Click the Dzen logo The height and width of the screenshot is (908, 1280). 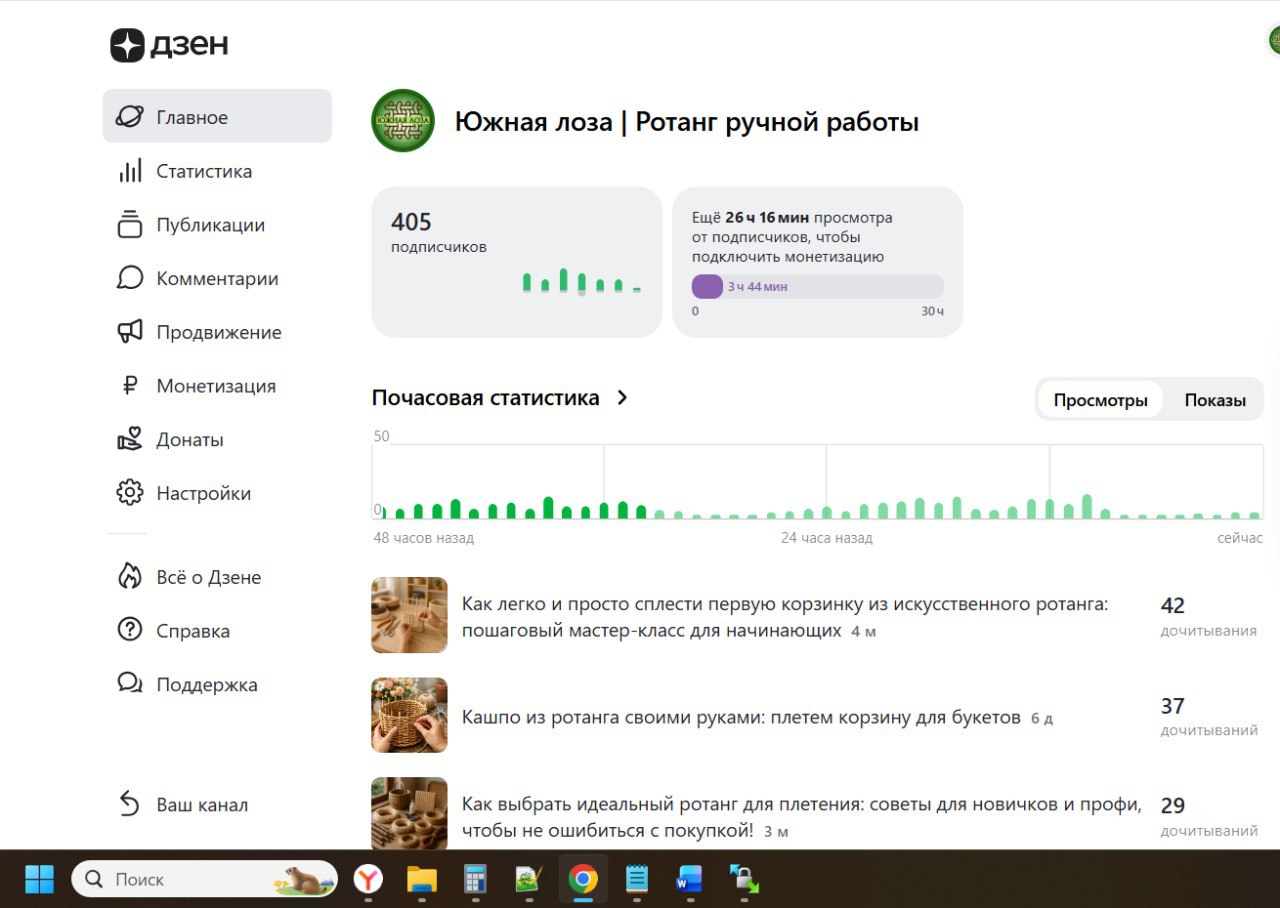(x=169, y=45)
